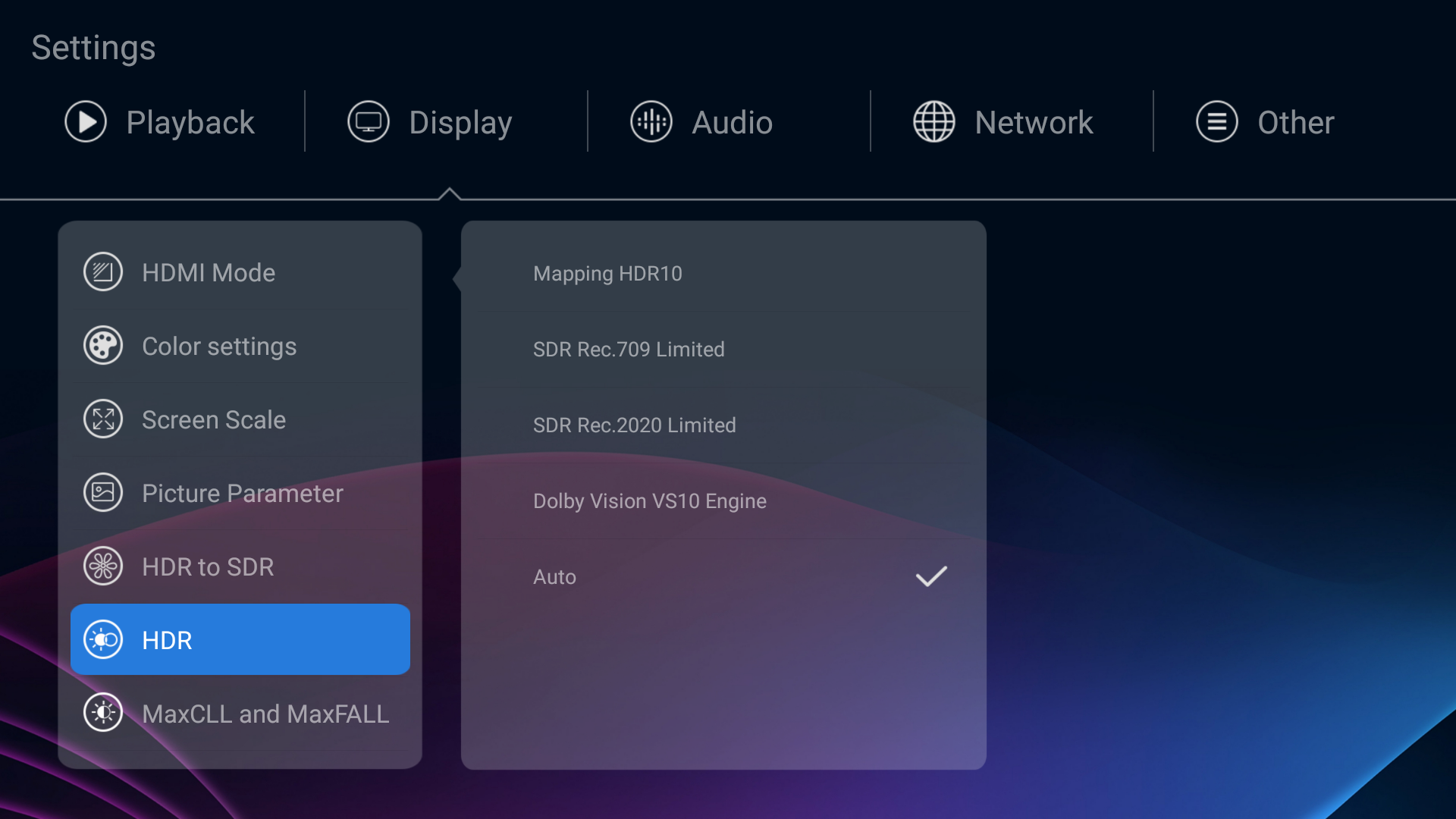This screenshot has height=819, width=1456.
Task: Click the MaxCLL and MaxFALL brightness icon
Action: (x=103, y=714)
